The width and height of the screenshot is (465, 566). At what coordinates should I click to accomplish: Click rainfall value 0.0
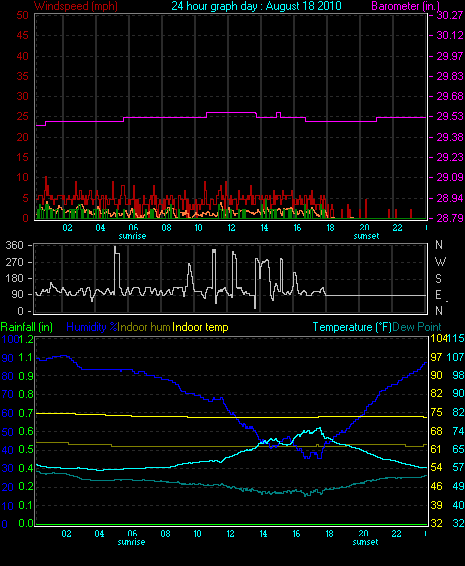click(25, 524)
